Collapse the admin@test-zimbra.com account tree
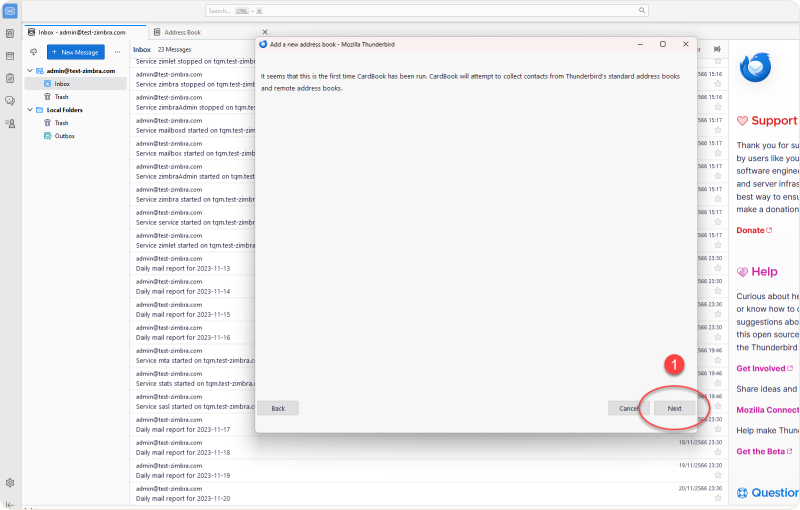 point(30,71)
